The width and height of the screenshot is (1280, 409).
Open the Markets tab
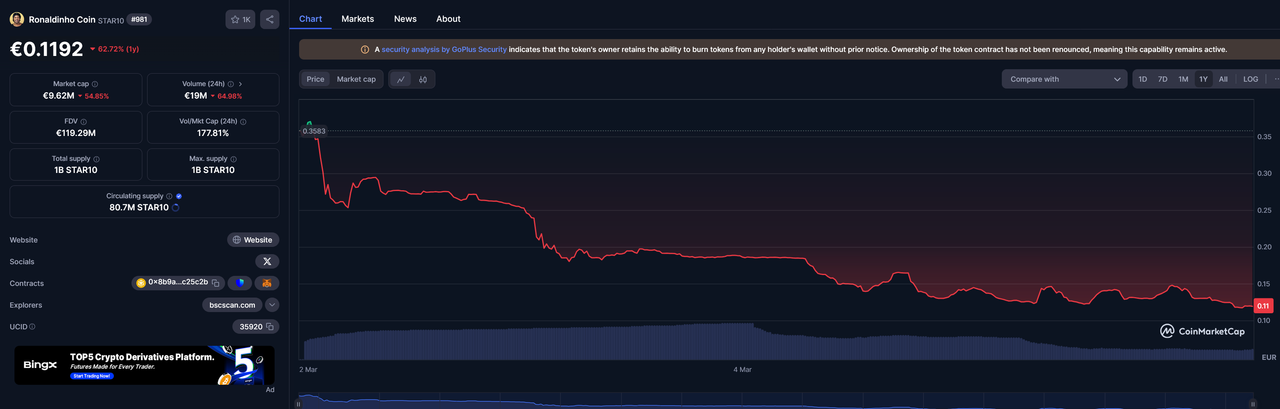coord(357,19)
